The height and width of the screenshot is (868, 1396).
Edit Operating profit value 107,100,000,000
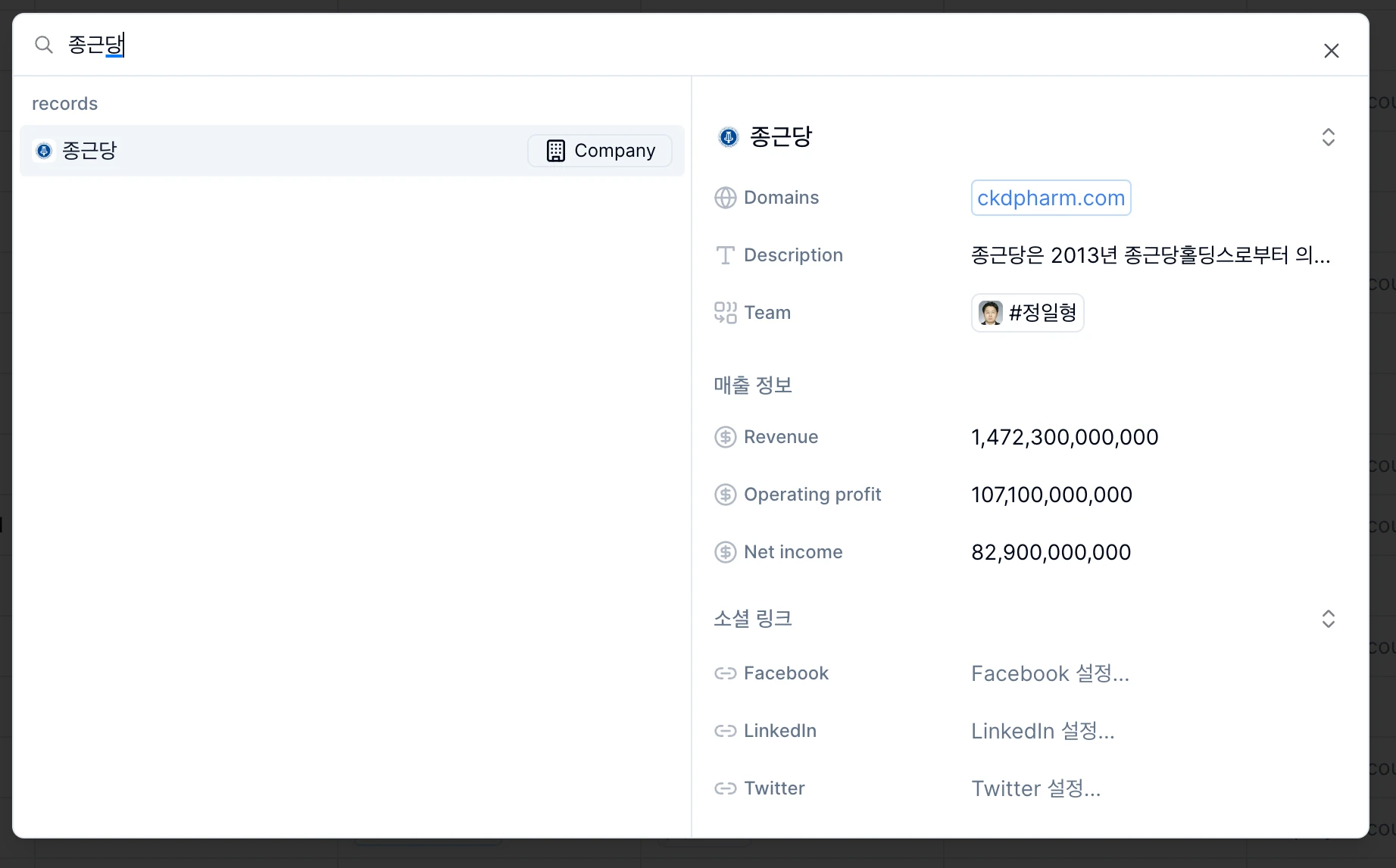click(x=1051, y=495)
